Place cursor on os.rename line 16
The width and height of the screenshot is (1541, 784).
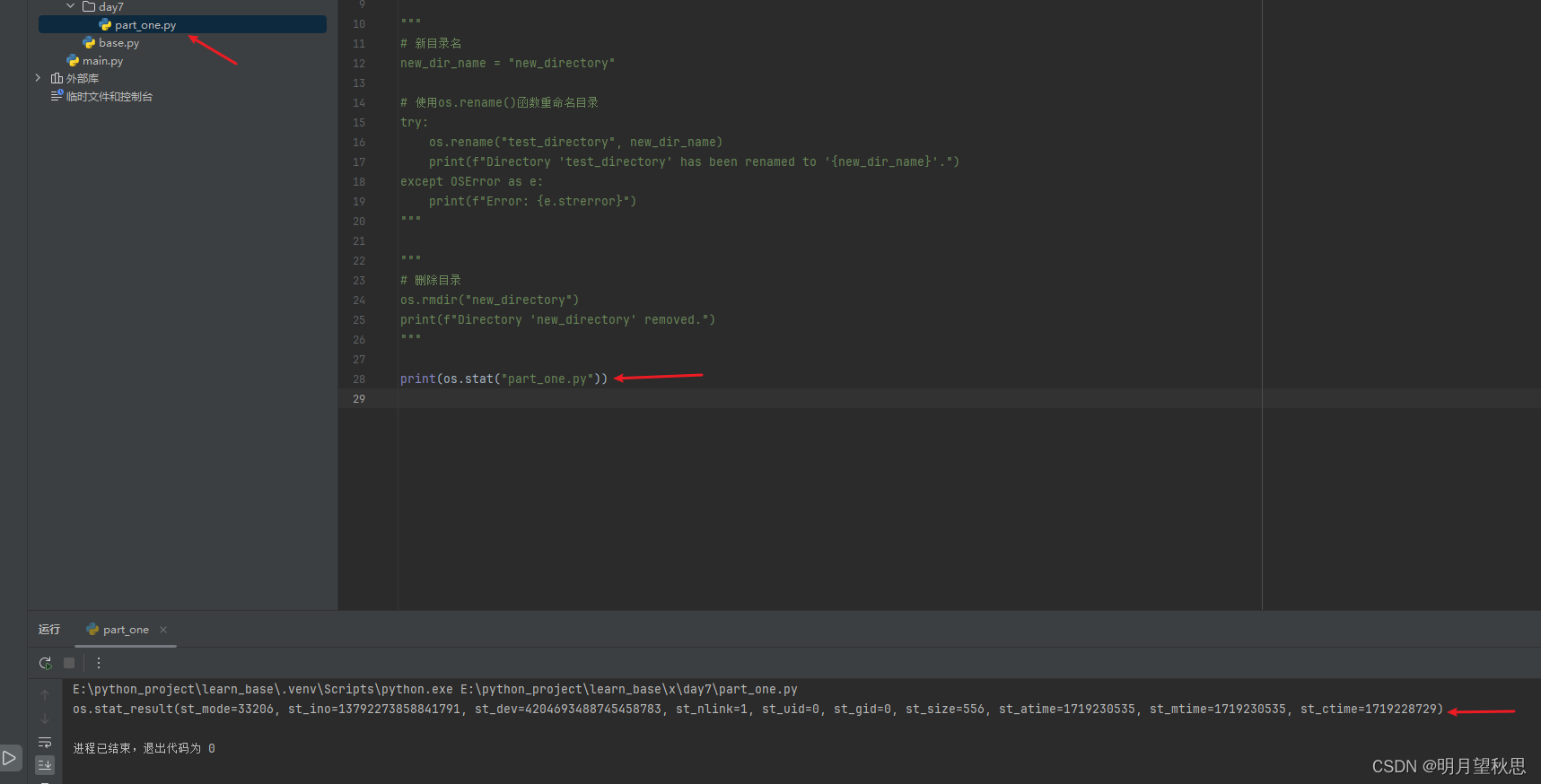pyautogui.click(x=575, y=142)
